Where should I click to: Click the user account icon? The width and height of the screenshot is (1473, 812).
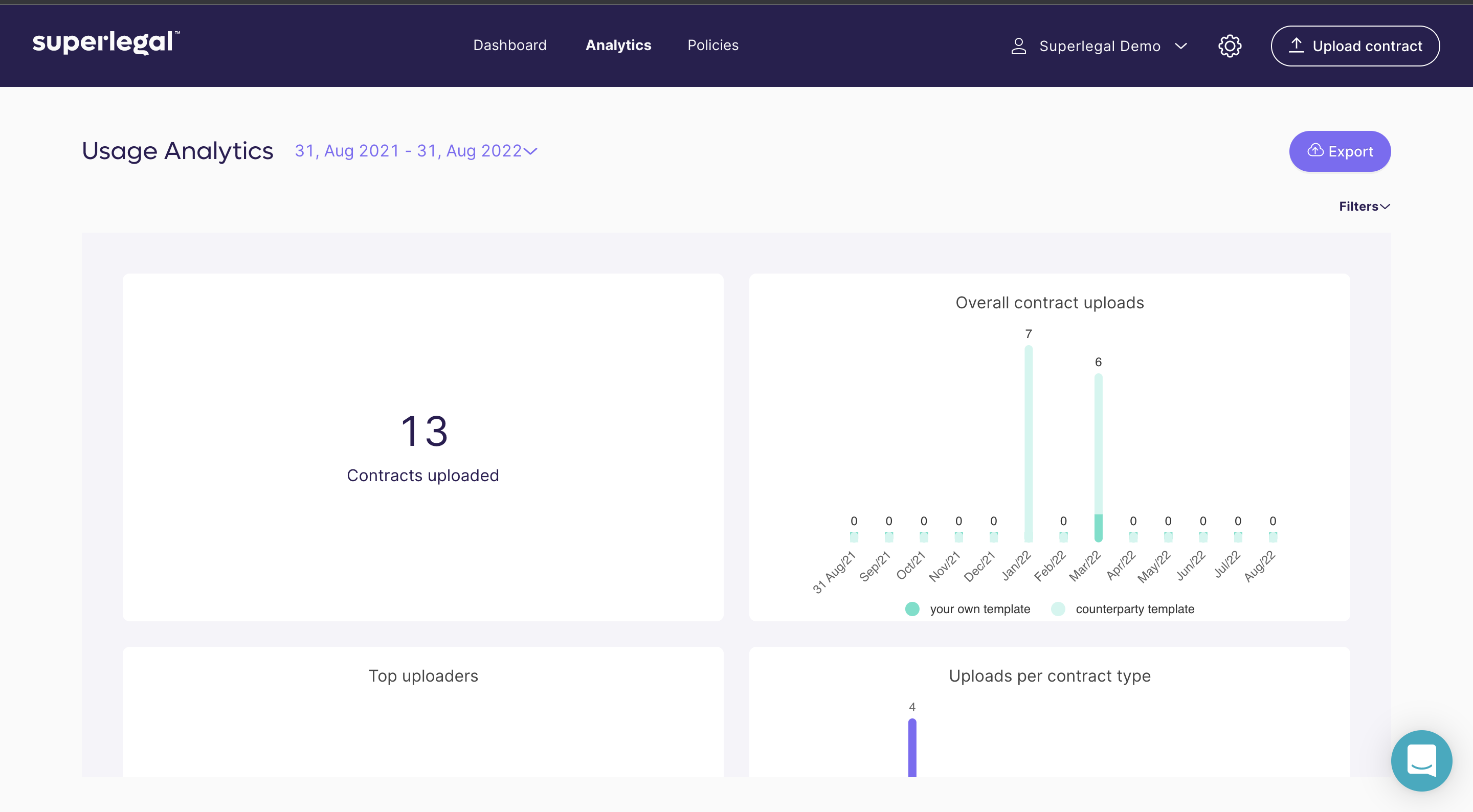click(1019, 44)
